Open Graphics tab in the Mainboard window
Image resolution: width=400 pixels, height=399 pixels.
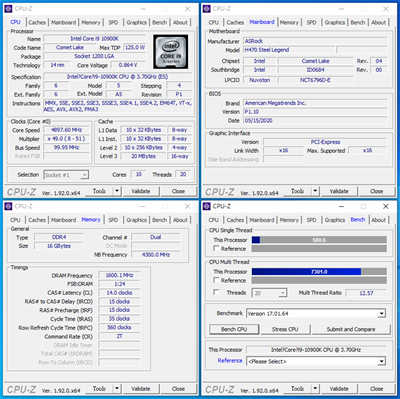point(335,22)
